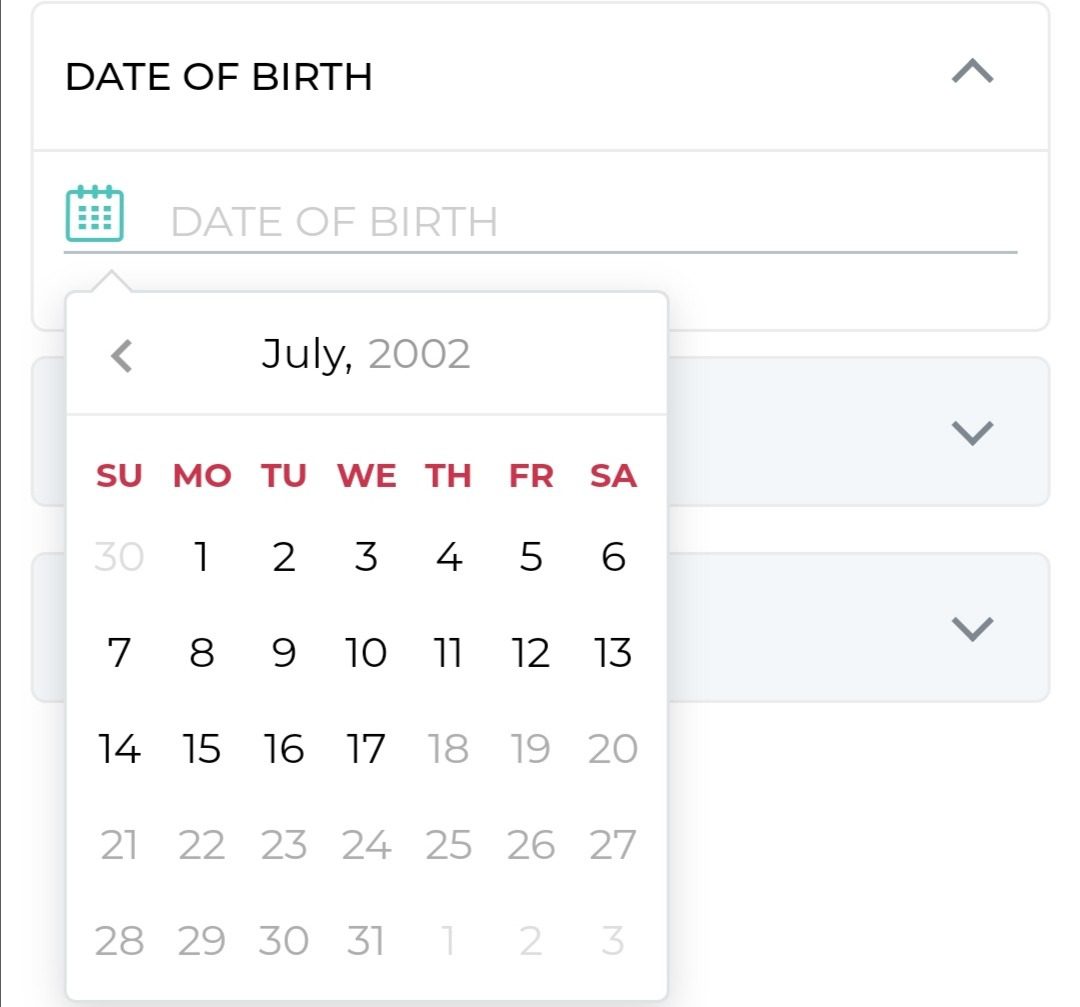This screenshot has height=1007, width=1080.
Task: Expand the third collapsed section chevron
Action: pyautogui.click(x=972, y=628)
